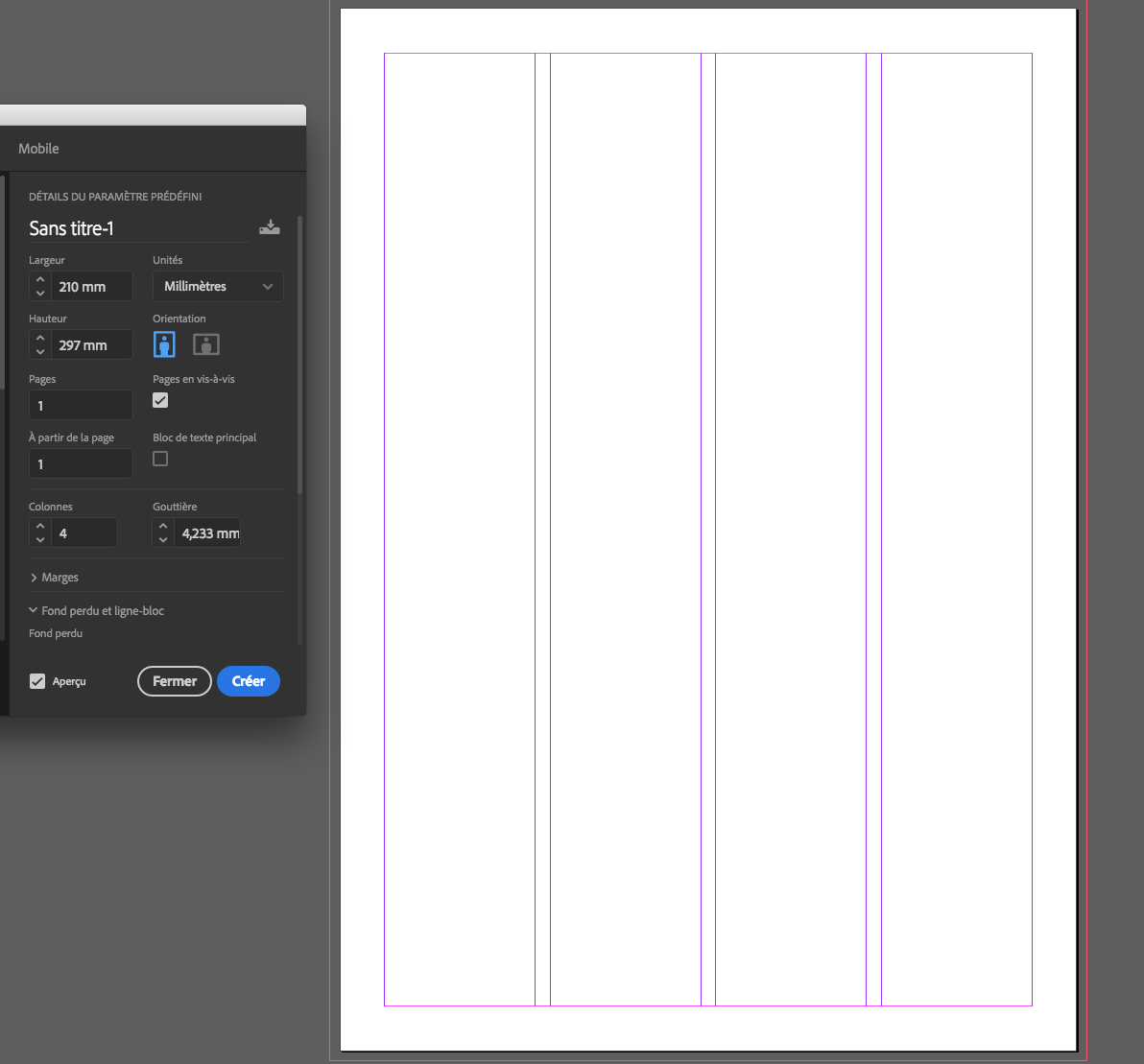The width and height of the screenshot is (1144, 1064).
Task: Click the À partir de la page field
Action: pyautogui.click(x=81, y=463)
